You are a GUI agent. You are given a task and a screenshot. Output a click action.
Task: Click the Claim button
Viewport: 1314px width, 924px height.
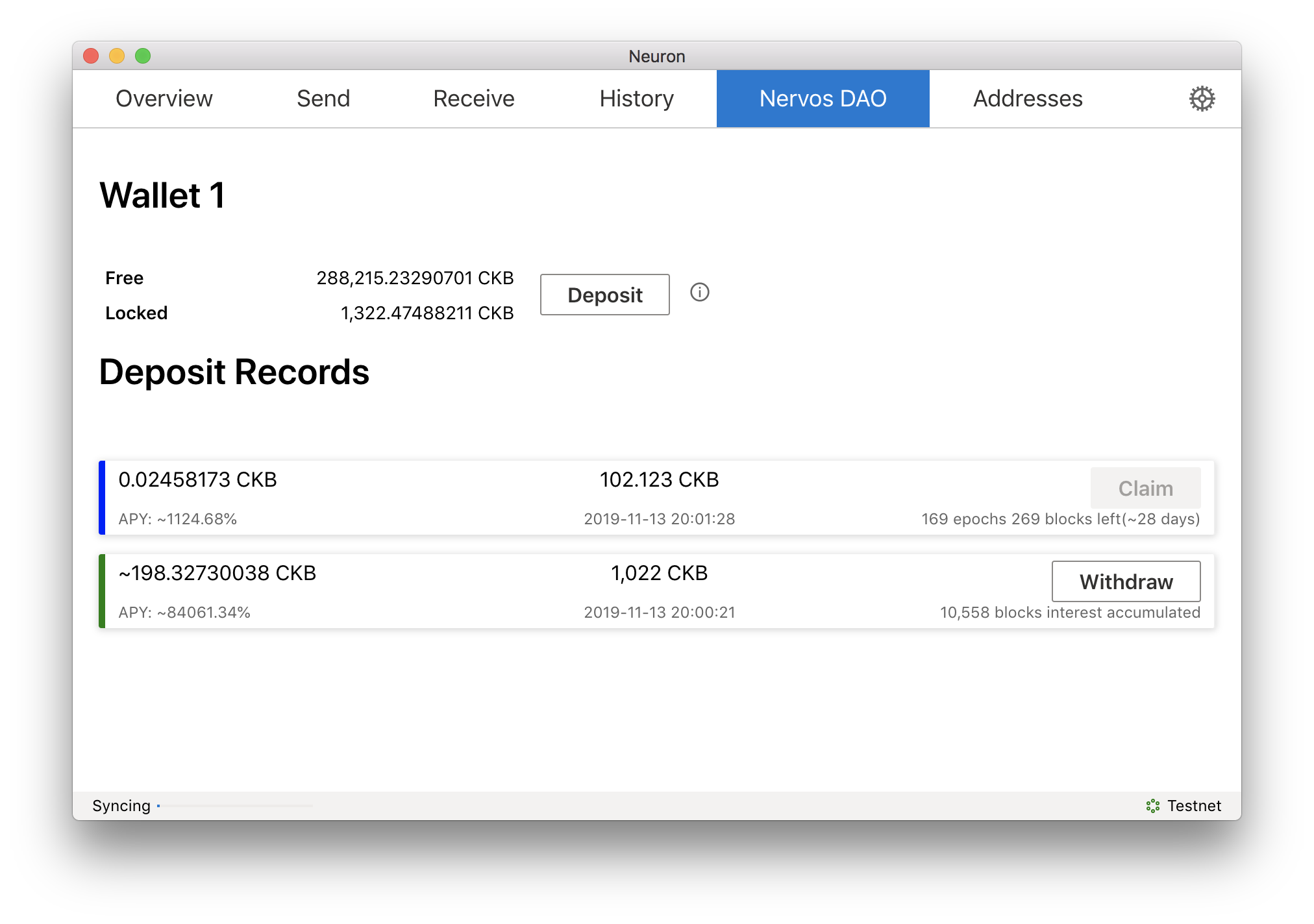(1145, 488)
